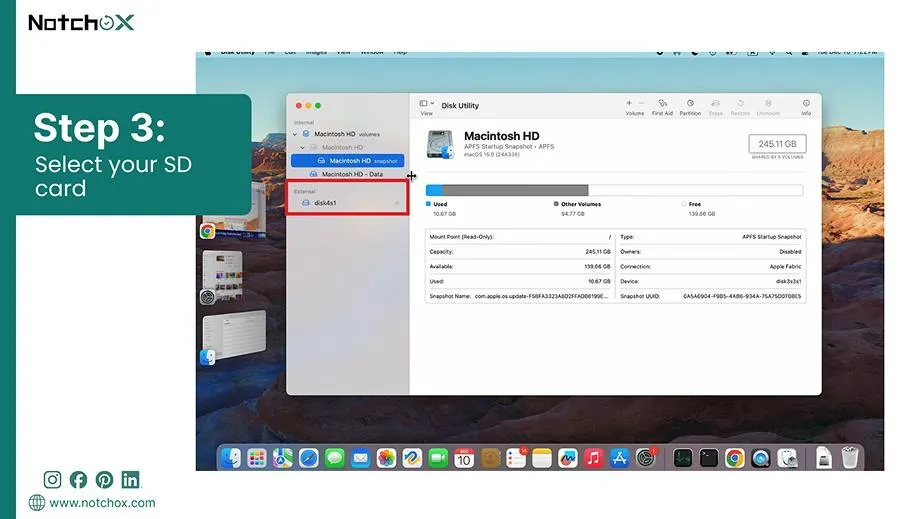The height and width of the screenshot is (519, 922).
Task: Collapse the nested Macintosh HD container
Action: tap(303, 148)
